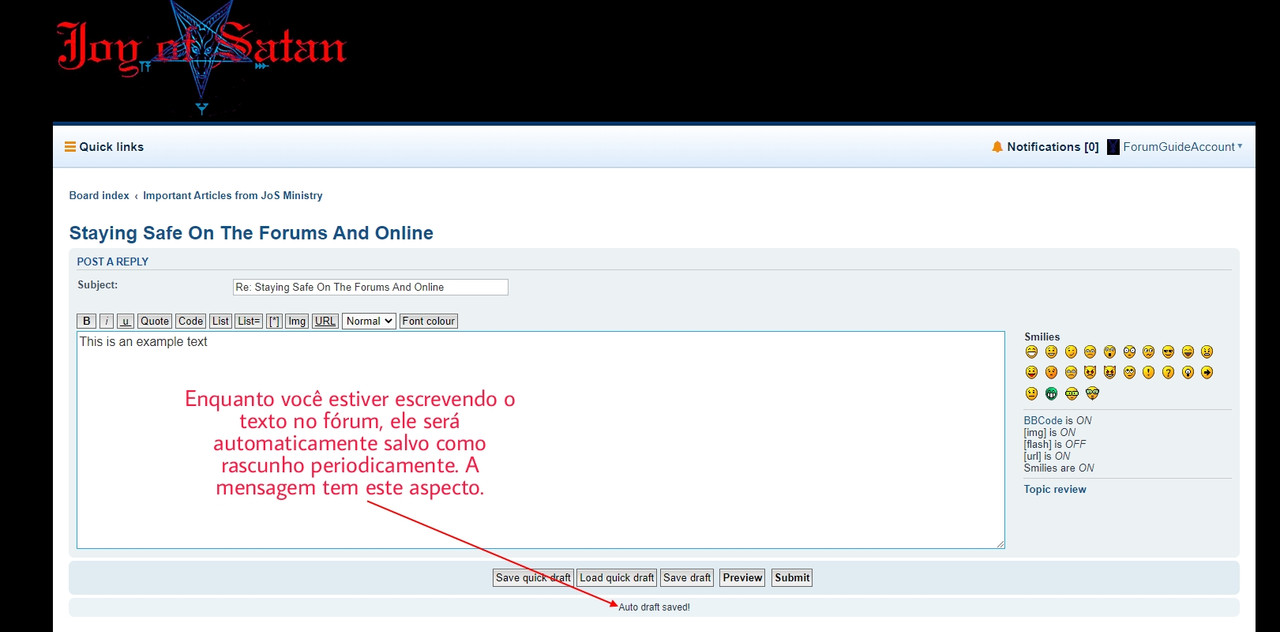Open the Quick links menu
Viewport: 1280px width, 632px height.
pyautogui.click(x=104, y=147)
